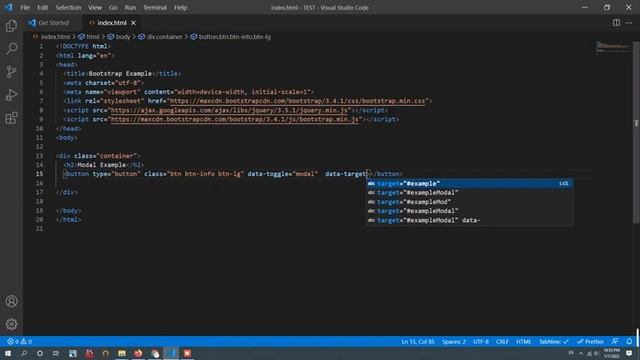Viewport: 640px width, 360px height.
Task: Click the Bootstrap Example title text on line 4
Action: 120,74
